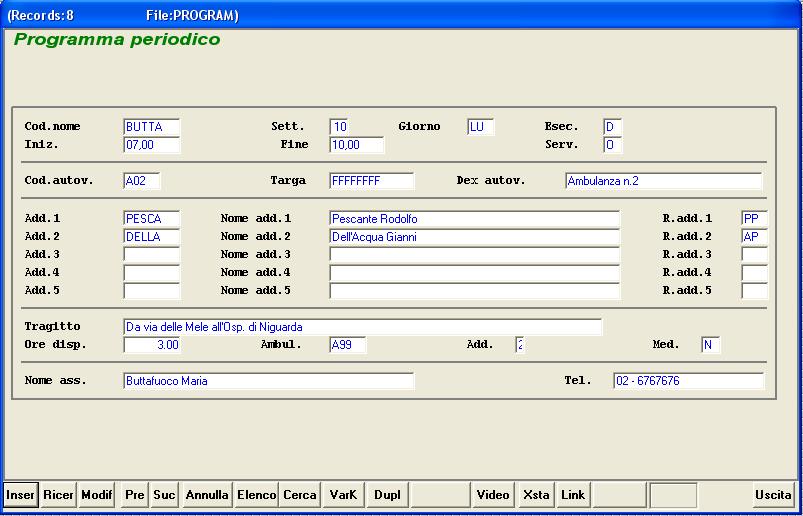803x516 pixels.
Task: Go to next record with Suc
Action: click(x=164, y=495)
